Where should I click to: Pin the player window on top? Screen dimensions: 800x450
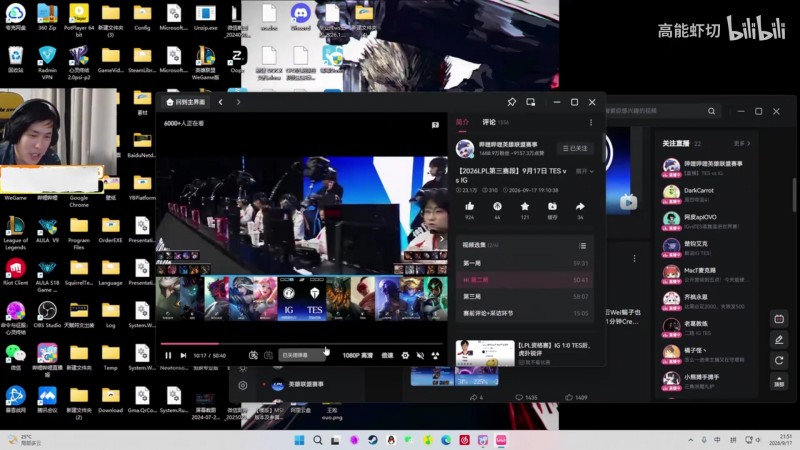tap(511, 102)
